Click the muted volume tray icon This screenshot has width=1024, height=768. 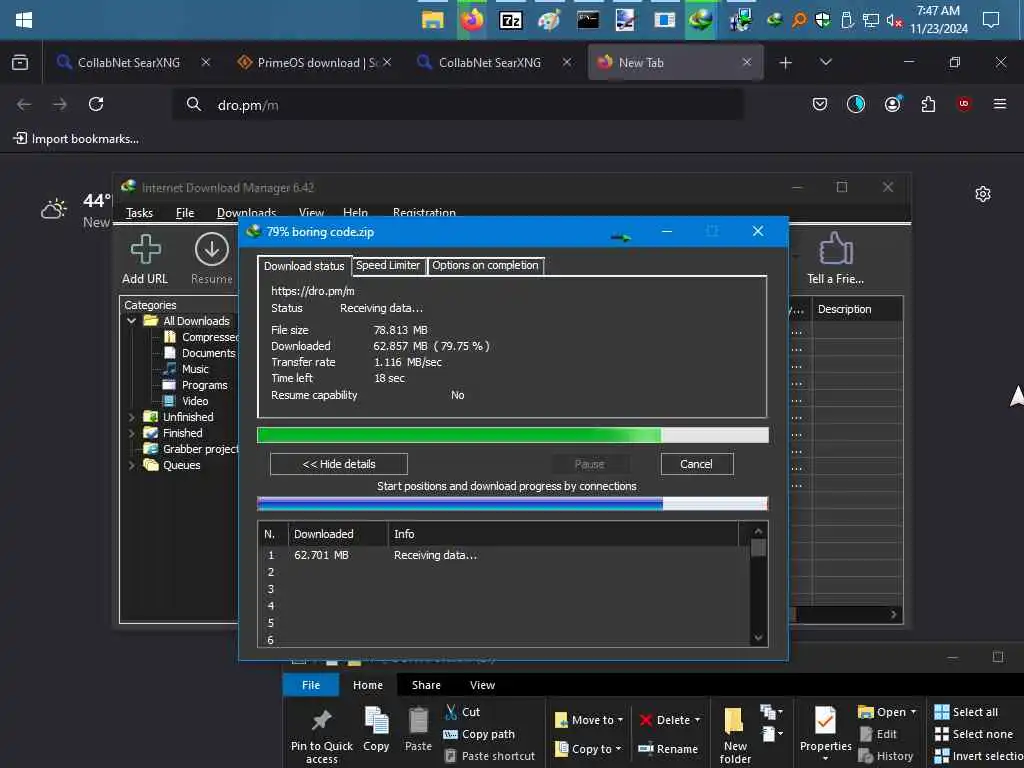pyautogui.click(x=894, y=21)
